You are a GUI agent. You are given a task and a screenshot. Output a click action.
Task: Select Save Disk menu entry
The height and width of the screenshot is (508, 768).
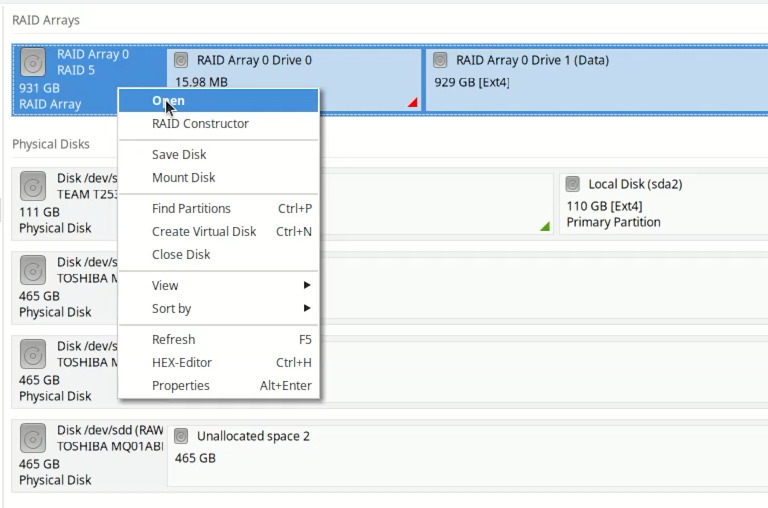point(218,154)
